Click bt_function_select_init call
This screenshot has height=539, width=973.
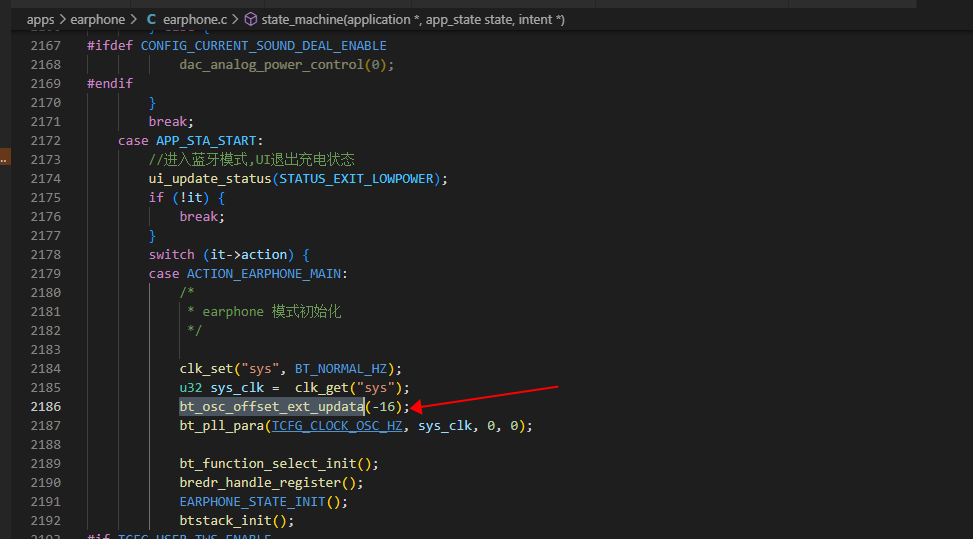pyautogui.click(x=267, y=464)
